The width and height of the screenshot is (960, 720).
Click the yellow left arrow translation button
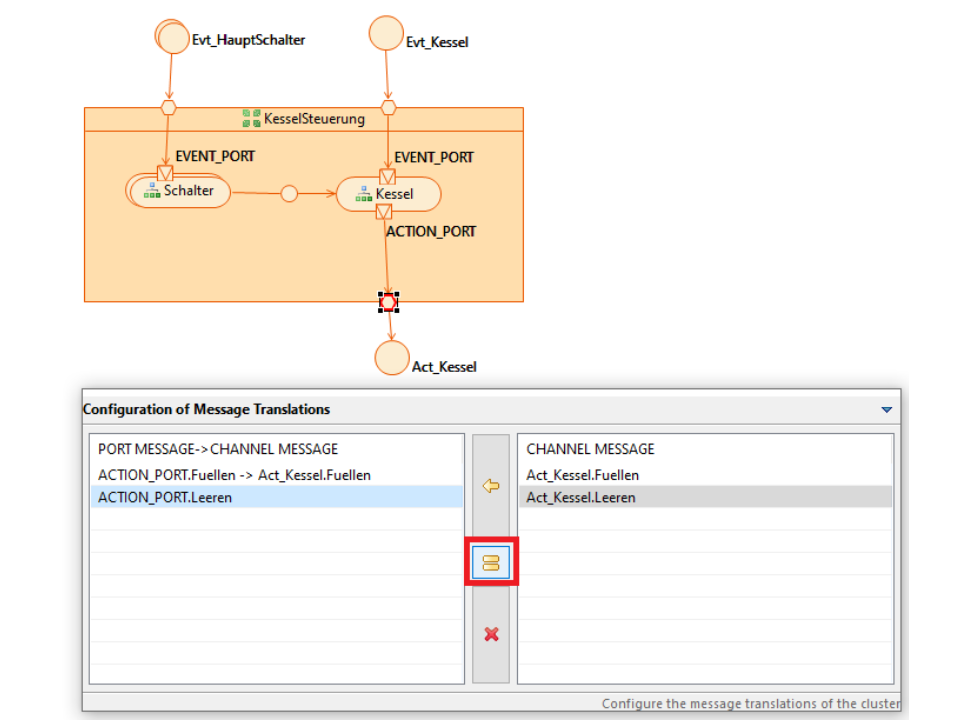click(x=490, y=487)
